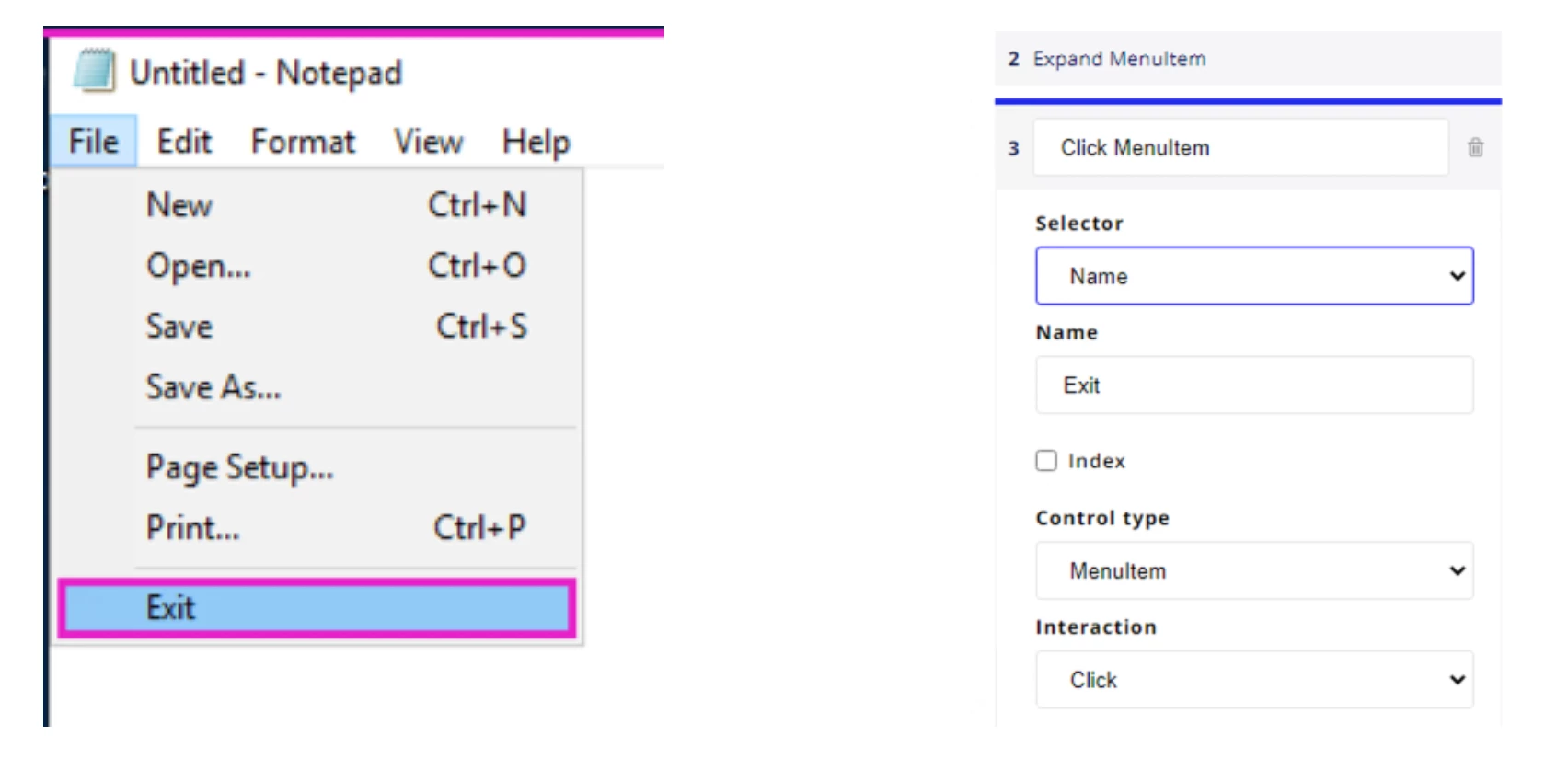Enable the Index checkbox

tap(1046, 460)
